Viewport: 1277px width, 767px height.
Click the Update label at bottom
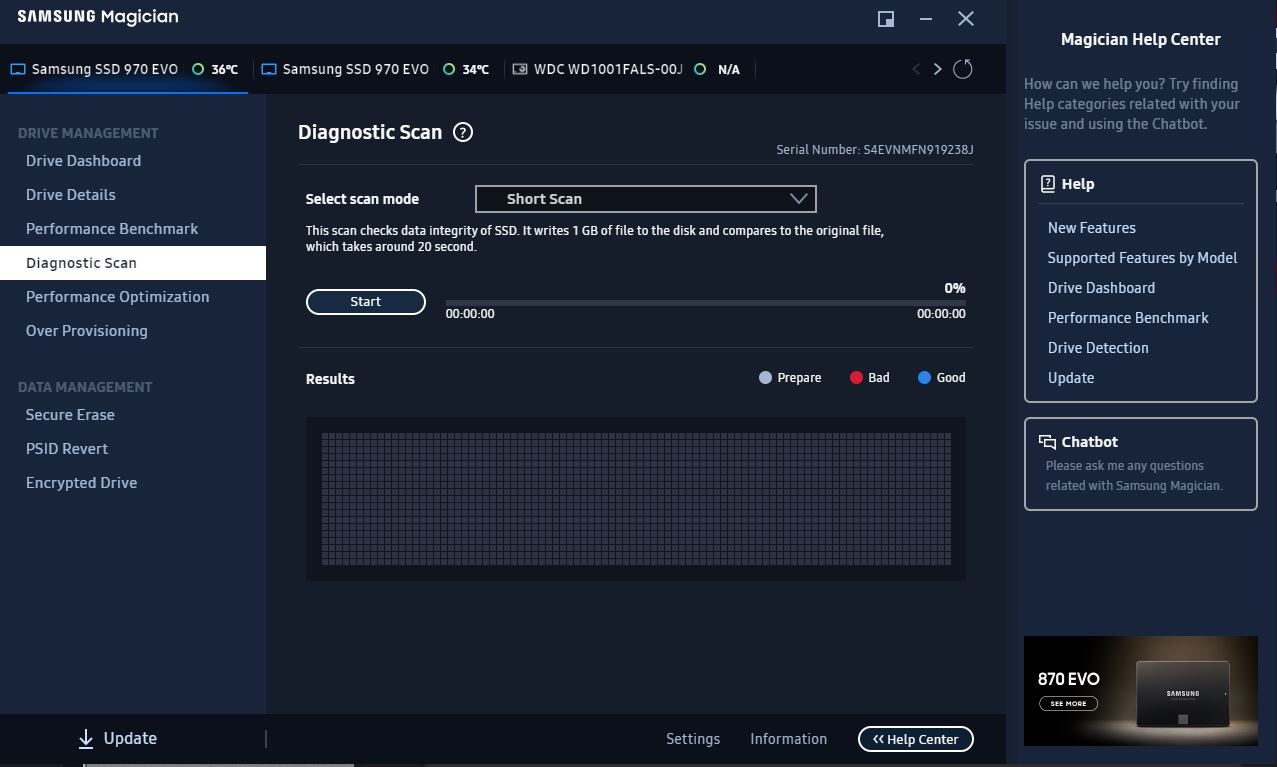[x=130, y=738]
